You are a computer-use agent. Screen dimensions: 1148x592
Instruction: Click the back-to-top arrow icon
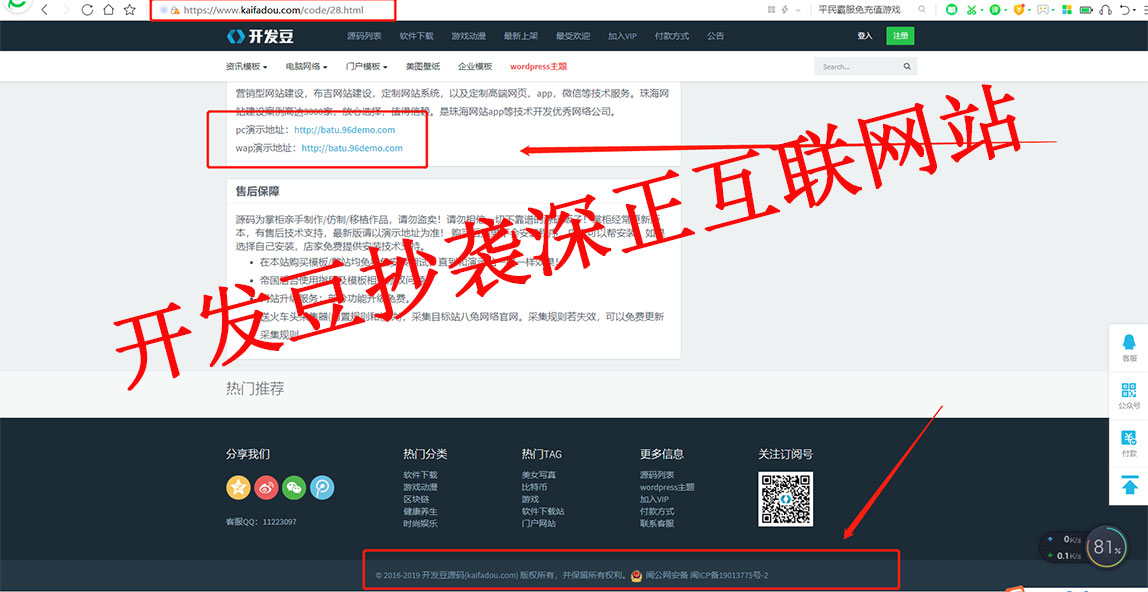click(x=1129, y=486)
